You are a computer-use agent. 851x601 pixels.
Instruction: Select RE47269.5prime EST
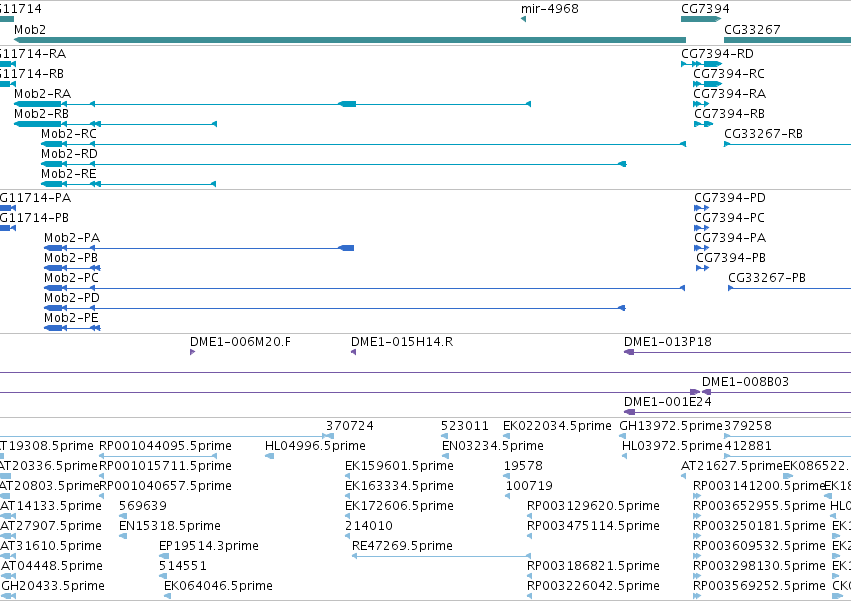[441, 556]
